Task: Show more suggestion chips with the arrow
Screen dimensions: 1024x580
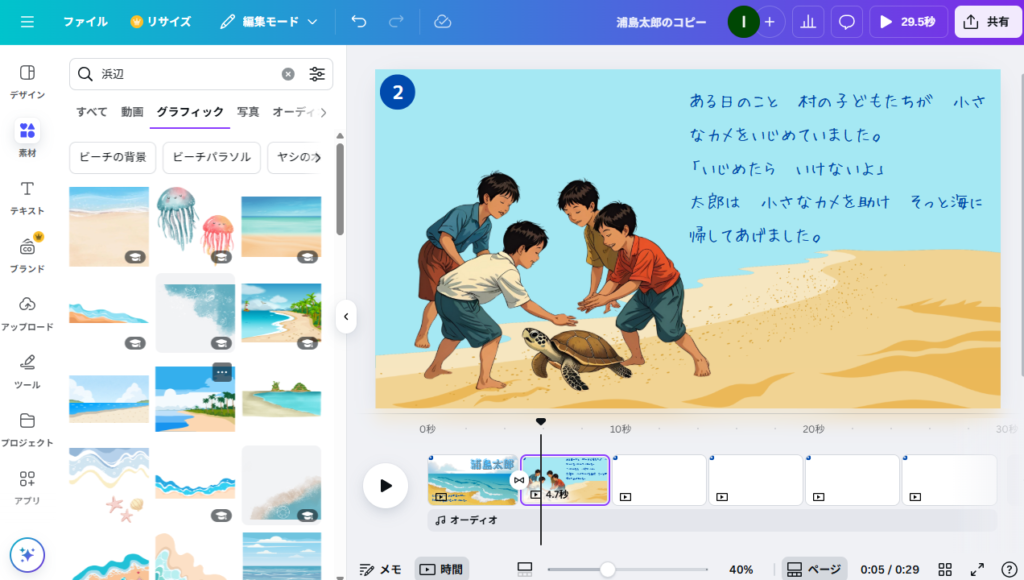Action: [318, 157]
